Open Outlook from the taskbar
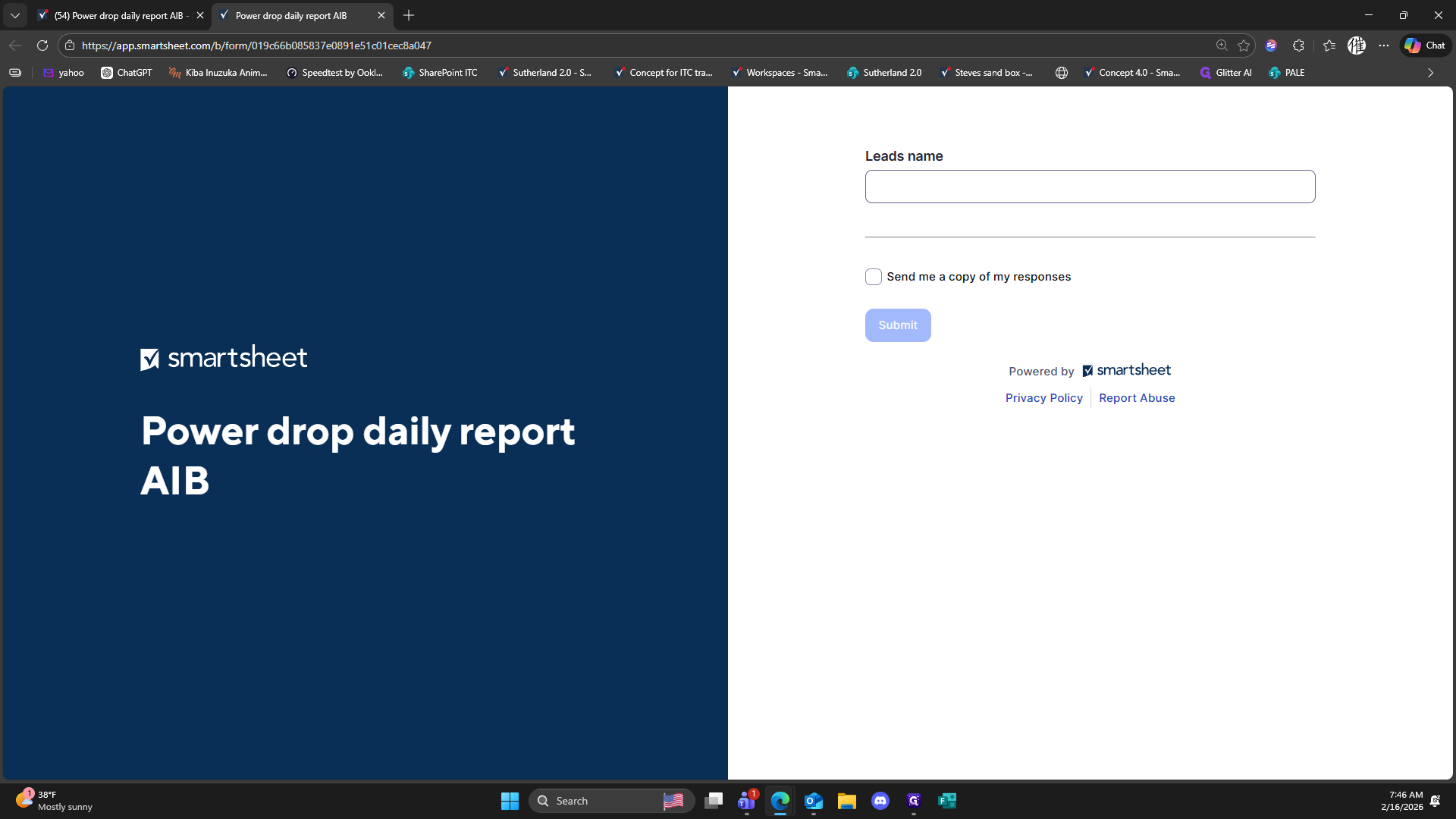This screenshot has height=819, width=1456. click(813, 801)
